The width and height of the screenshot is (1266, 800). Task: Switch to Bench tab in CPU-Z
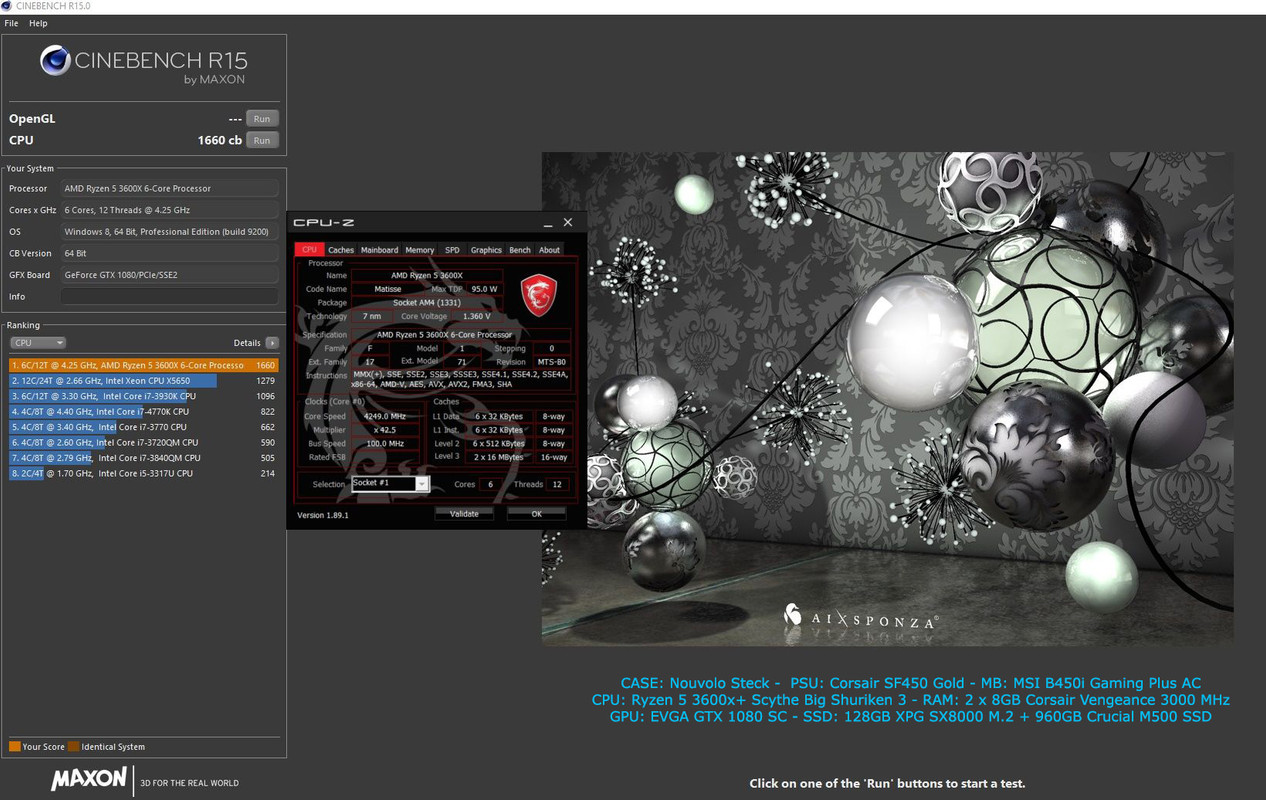(x=520, y=250)
